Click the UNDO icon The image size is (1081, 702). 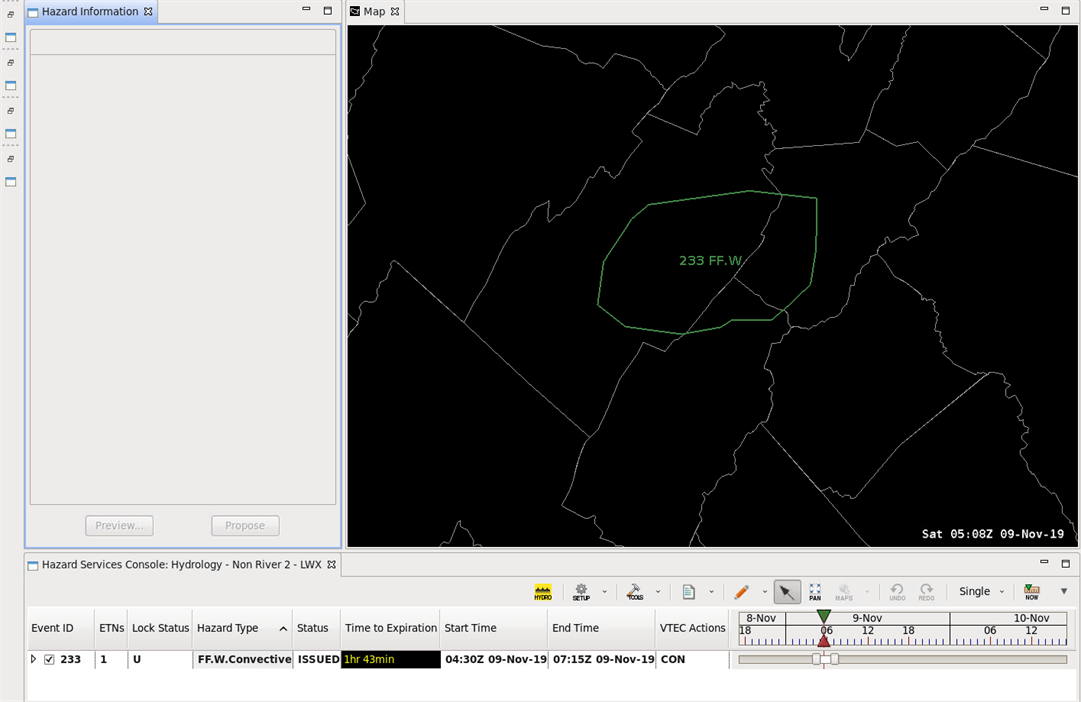pyautogui.click(x=897, y=592)
